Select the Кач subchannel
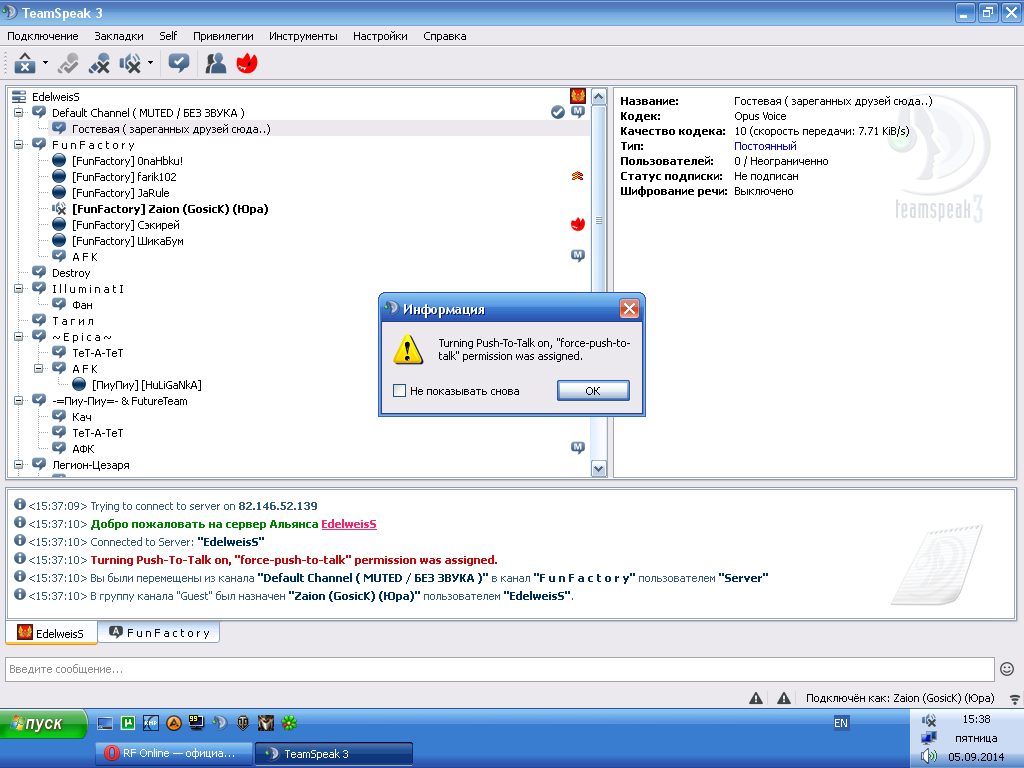 coord(82,417)
